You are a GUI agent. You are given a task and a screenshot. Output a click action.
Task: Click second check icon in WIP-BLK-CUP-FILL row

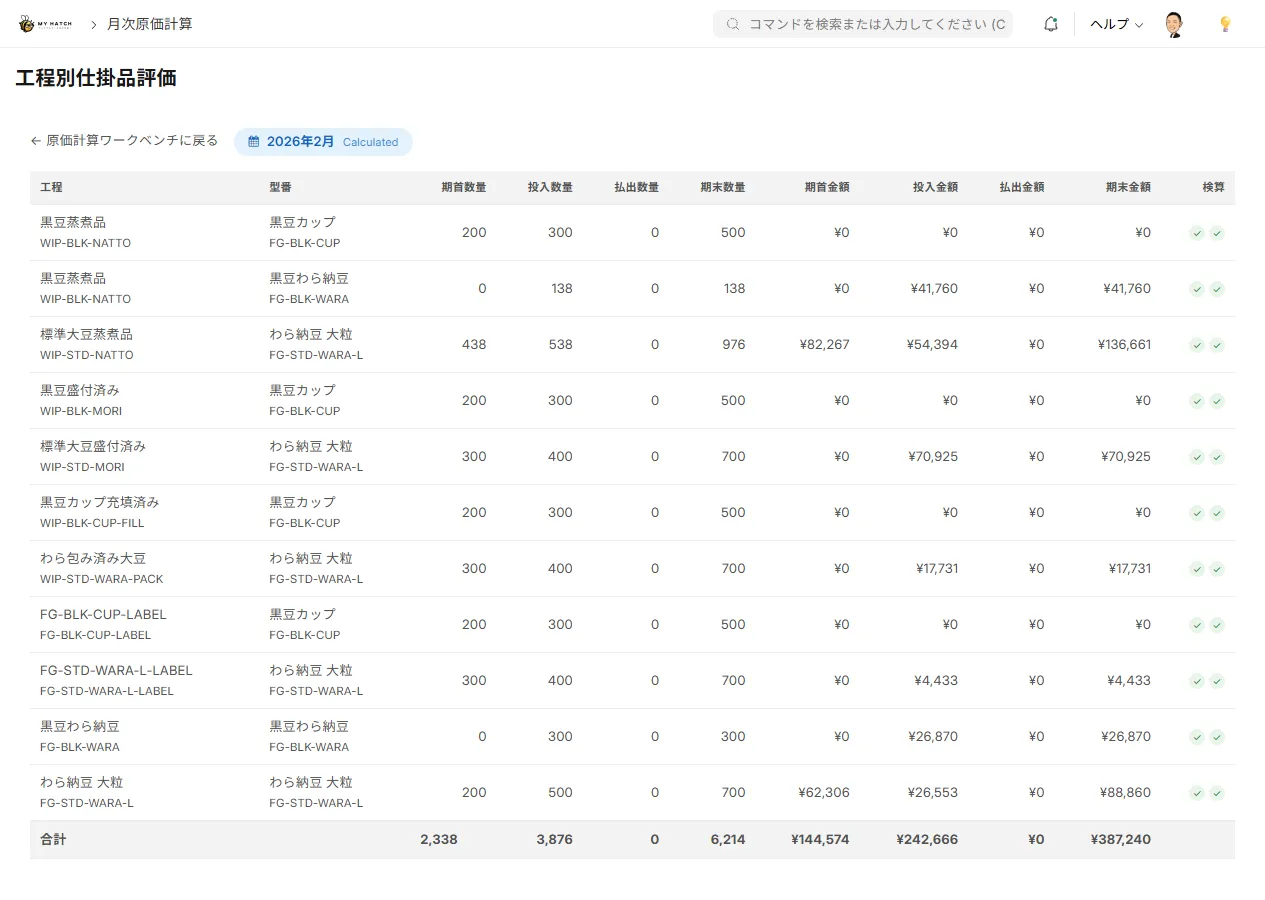click(x=1217, y=513)
